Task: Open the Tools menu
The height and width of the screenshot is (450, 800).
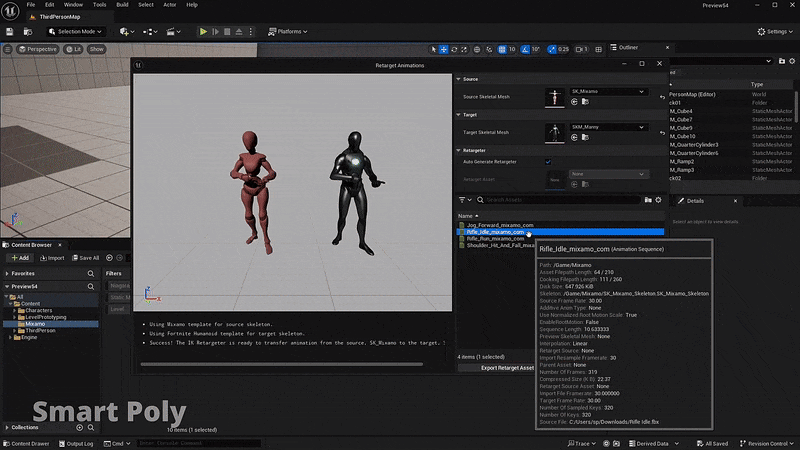Action: (x=99, y=5)
